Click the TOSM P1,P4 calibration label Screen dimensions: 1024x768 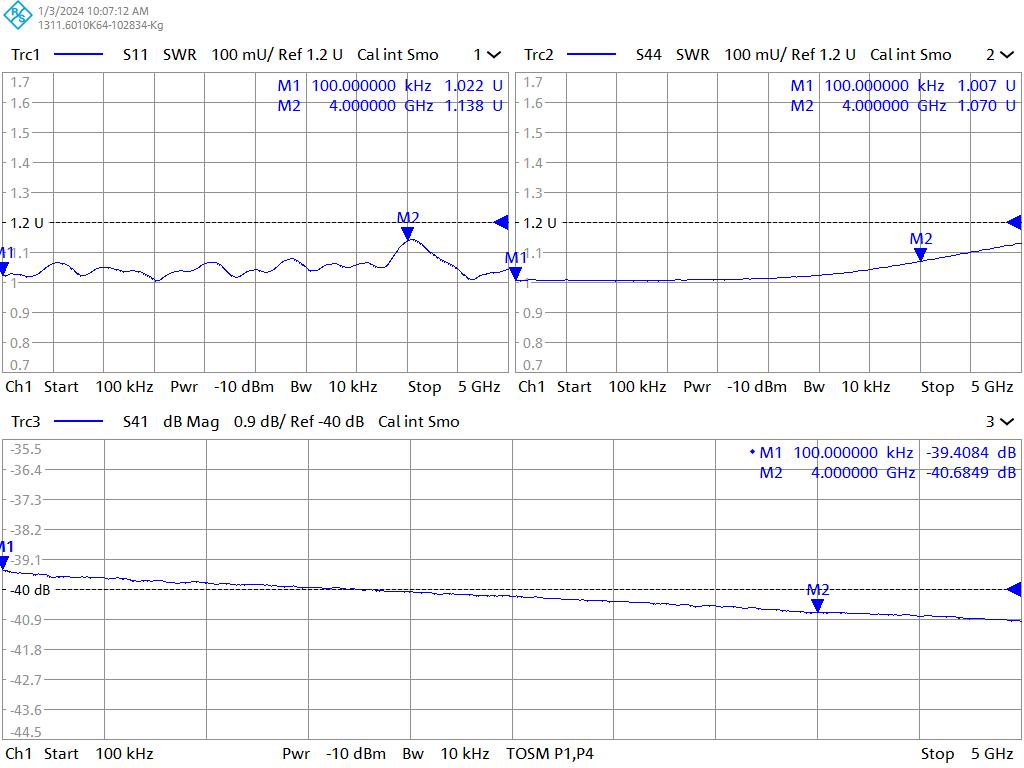[550, 754]
